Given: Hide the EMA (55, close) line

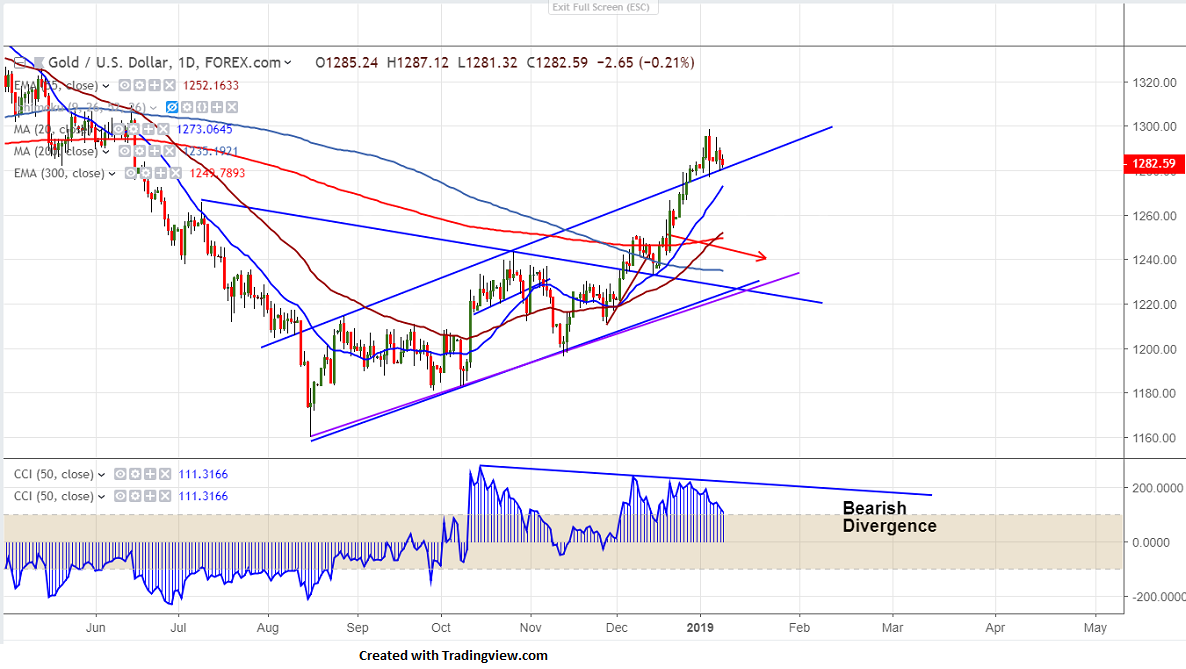Looking at the screenshot, I should [125, 86].
